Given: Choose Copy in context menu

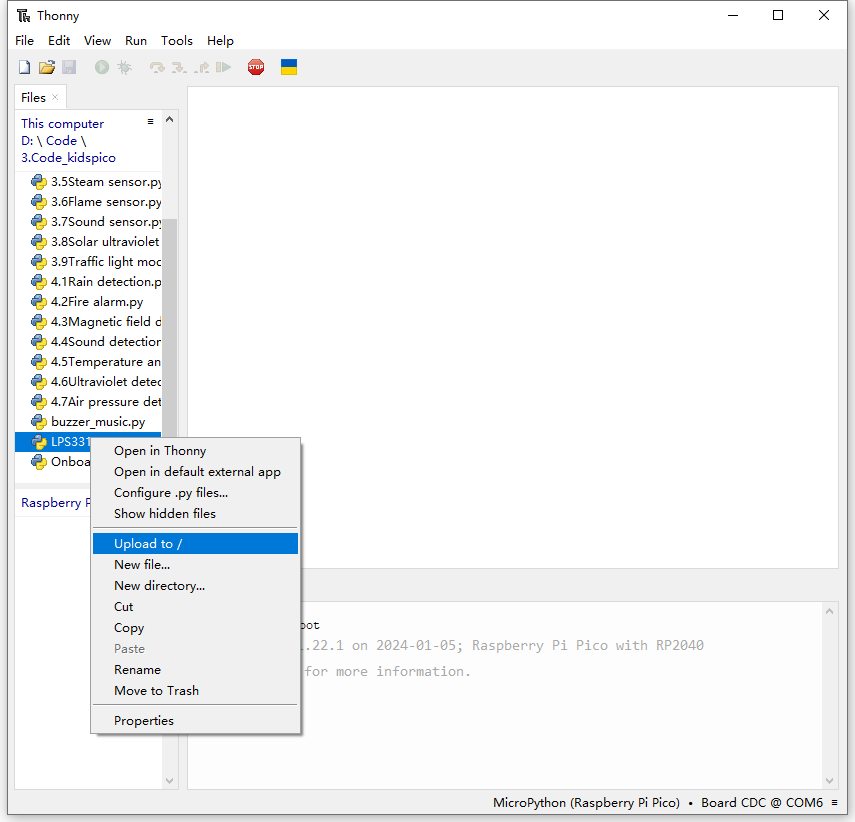Looking at the screenshot, I should [x=195, y=628].
